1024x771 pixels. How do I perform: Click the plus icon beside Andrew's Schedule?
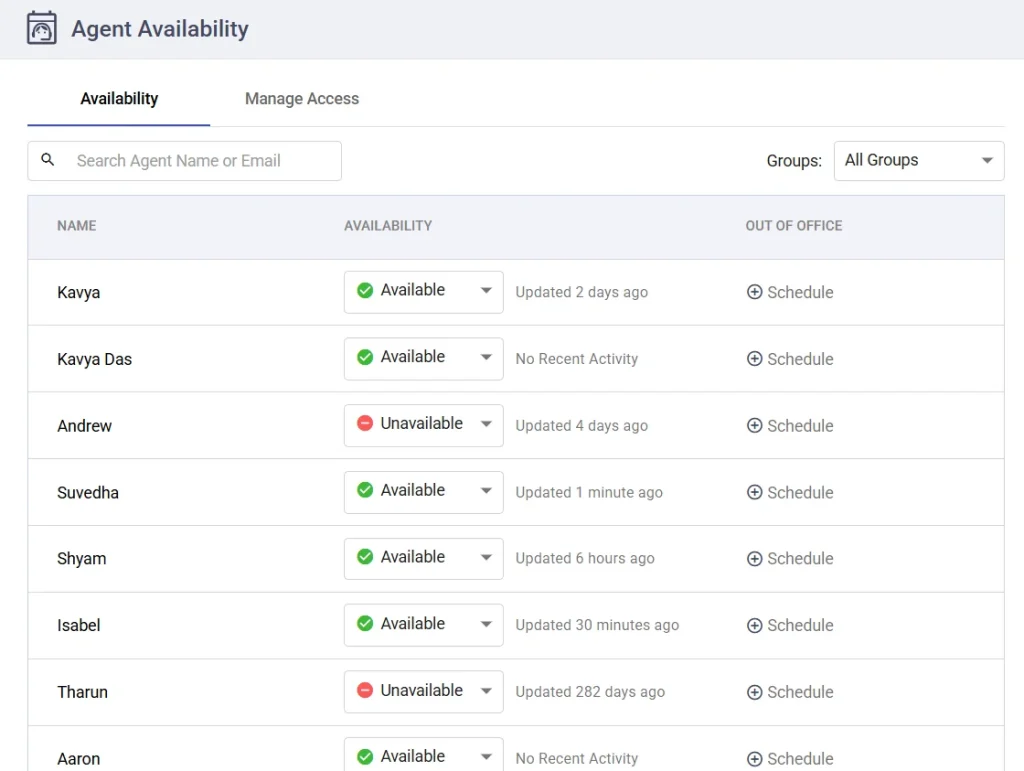pyautogui.click(x=754, y=426)
